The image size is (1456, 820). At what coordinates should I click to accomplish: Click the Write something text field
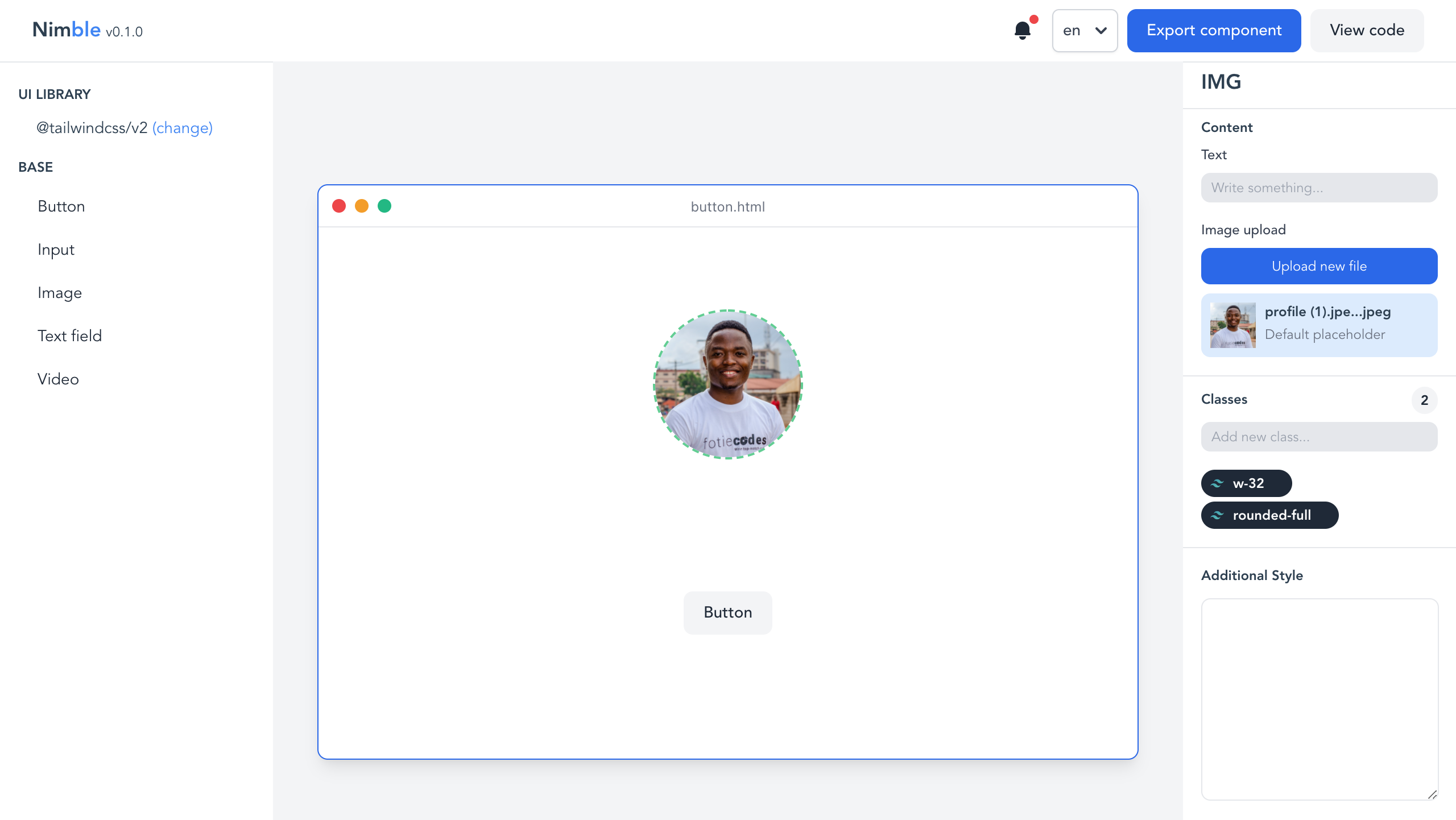(1319, 188)
